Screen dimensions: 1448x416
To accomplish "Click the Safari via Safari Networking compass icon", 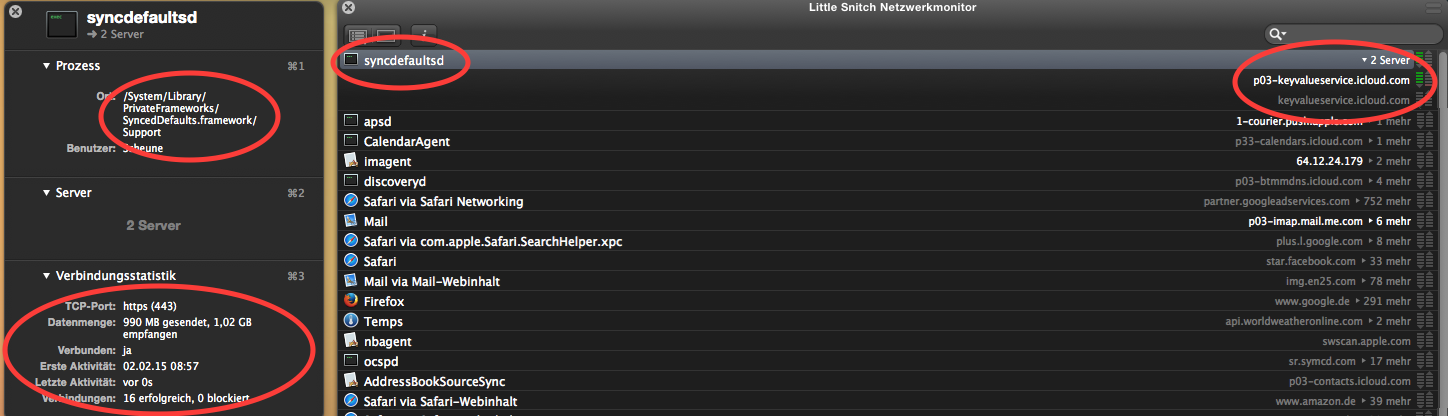I will coord(350,201).
